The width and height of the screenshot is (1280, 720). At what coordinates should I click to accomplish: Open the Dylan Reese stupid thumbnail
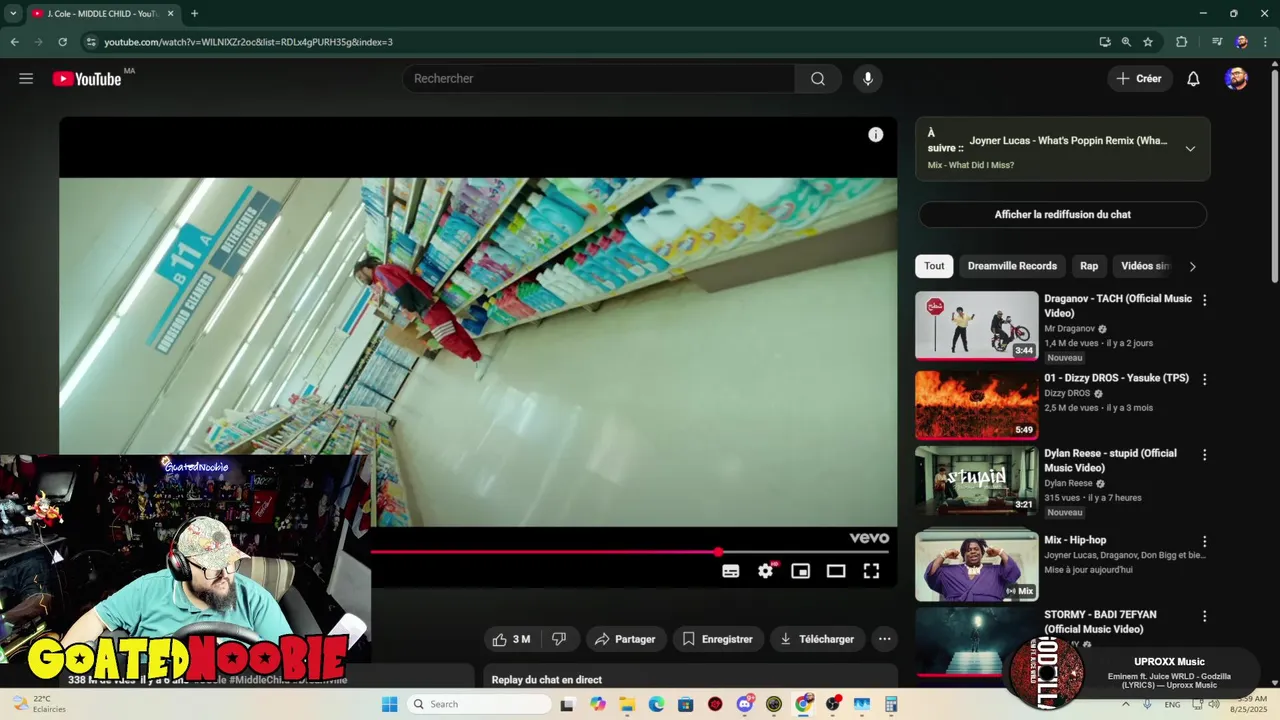[977, 480]
